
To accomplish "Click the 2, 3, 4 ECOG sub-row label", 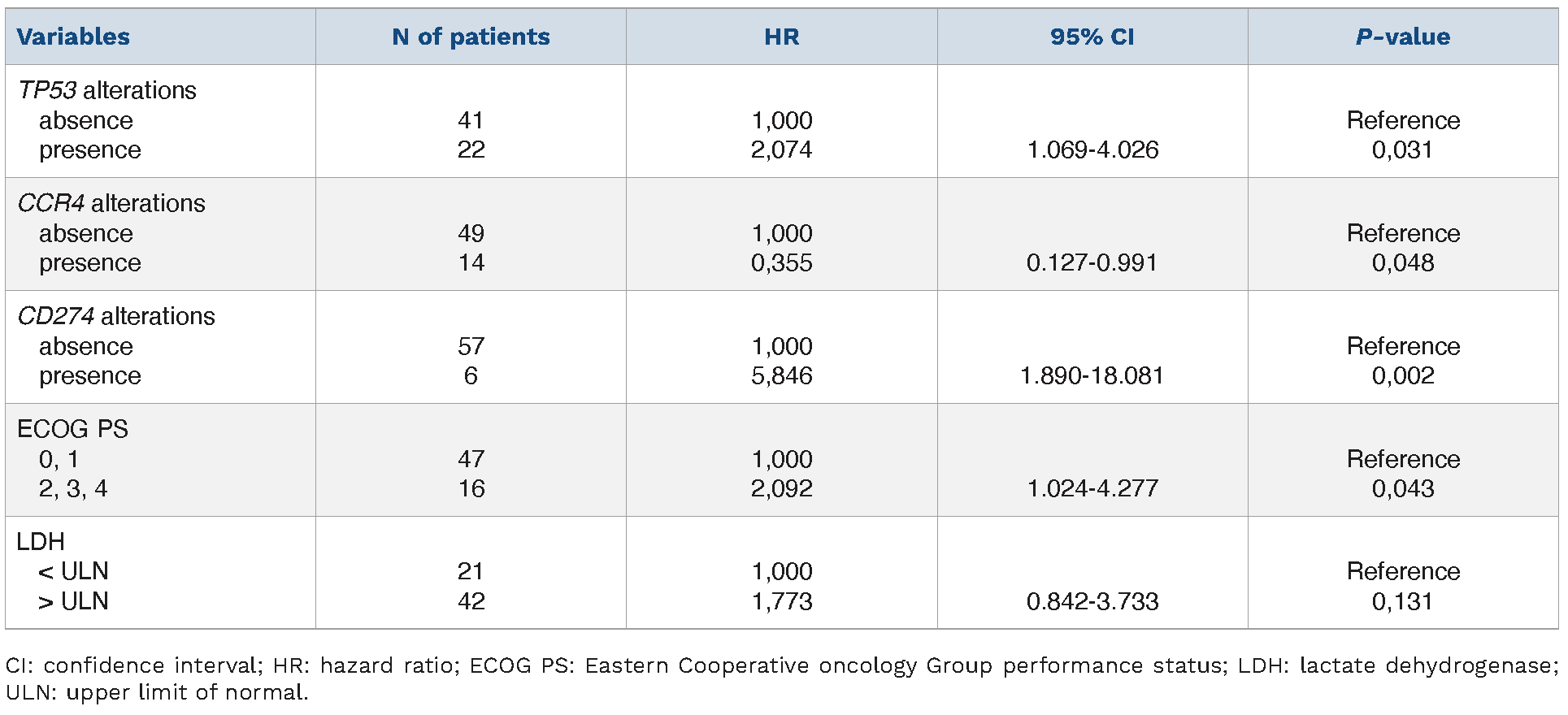I will click(73, 488).
